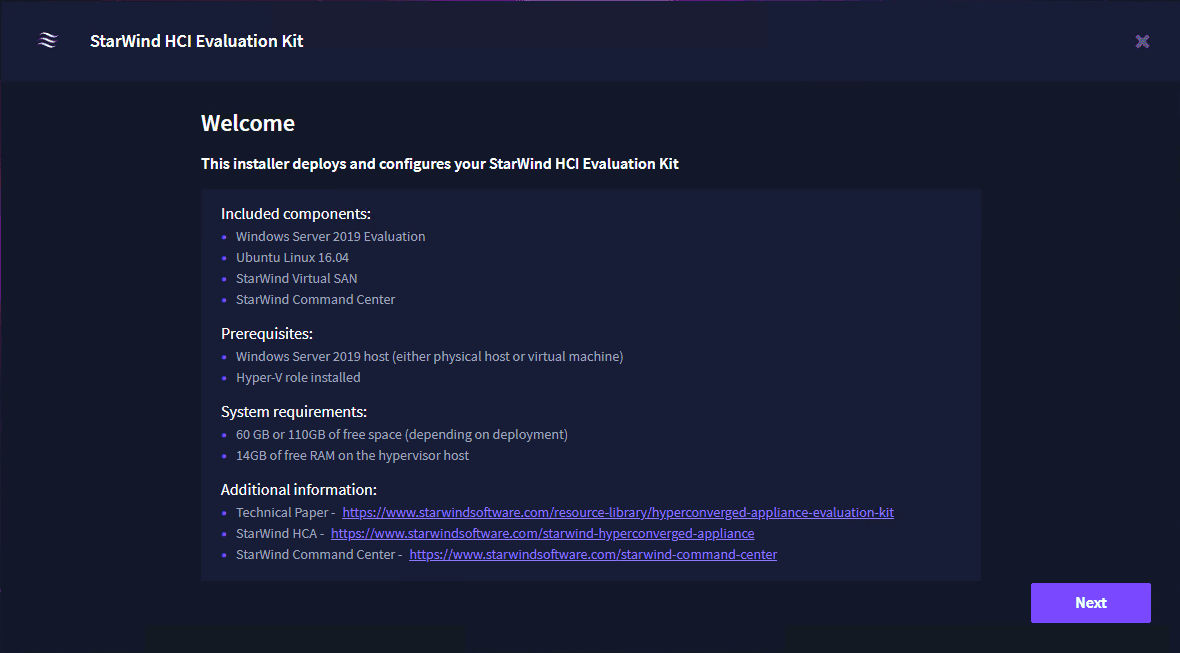Click the 'Technical Paper -' label
This screenshot has width=1180, height=653.
[286, 512]
